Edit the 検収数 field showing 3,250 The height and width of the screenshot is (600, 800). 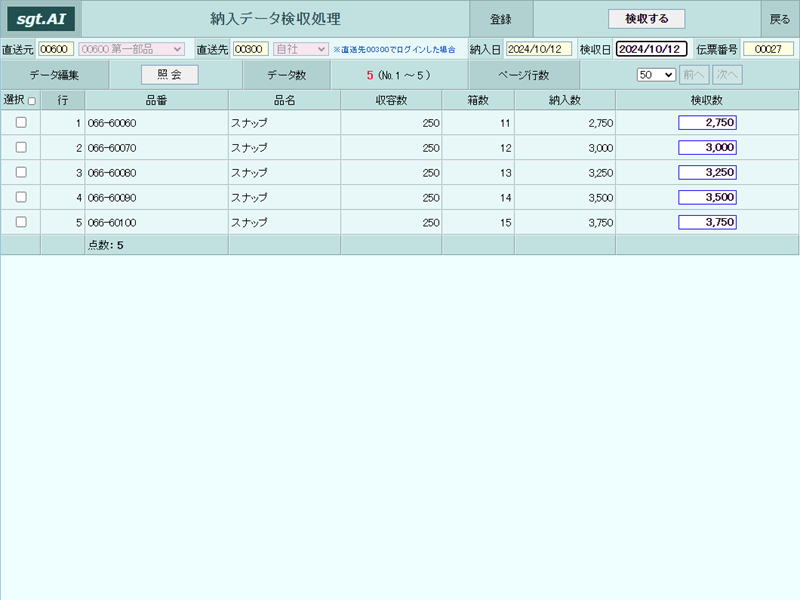tap(707, 172)
